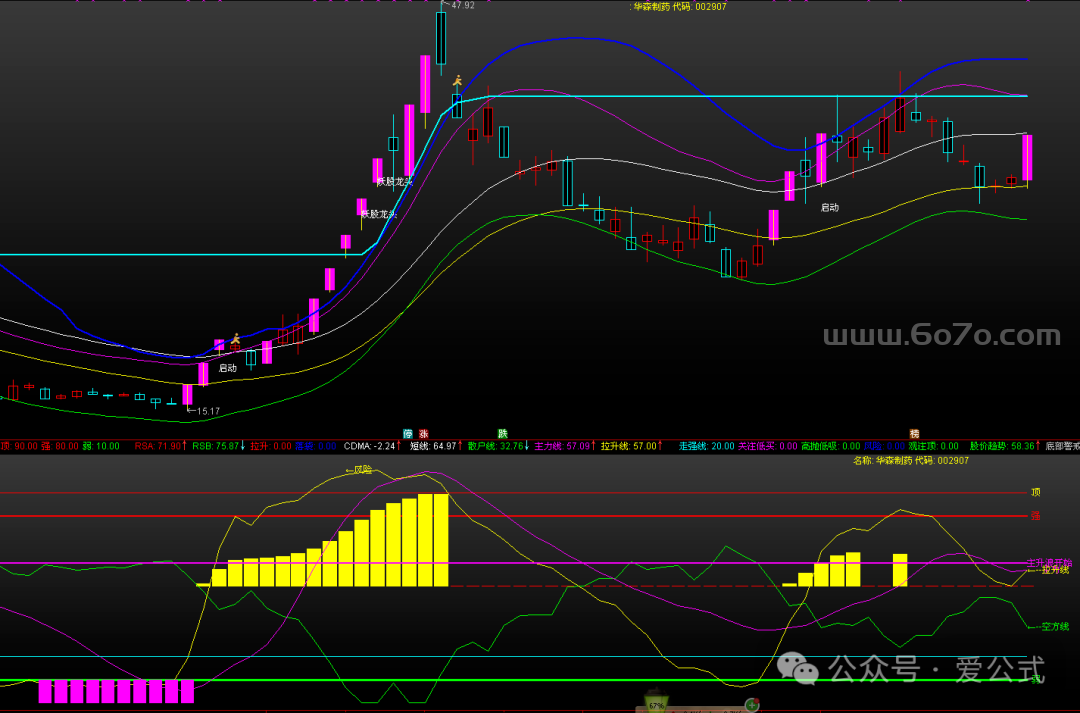Click the 空方线 label on green line
This screenshot has height=713, width=1080.
(1053, 627)
